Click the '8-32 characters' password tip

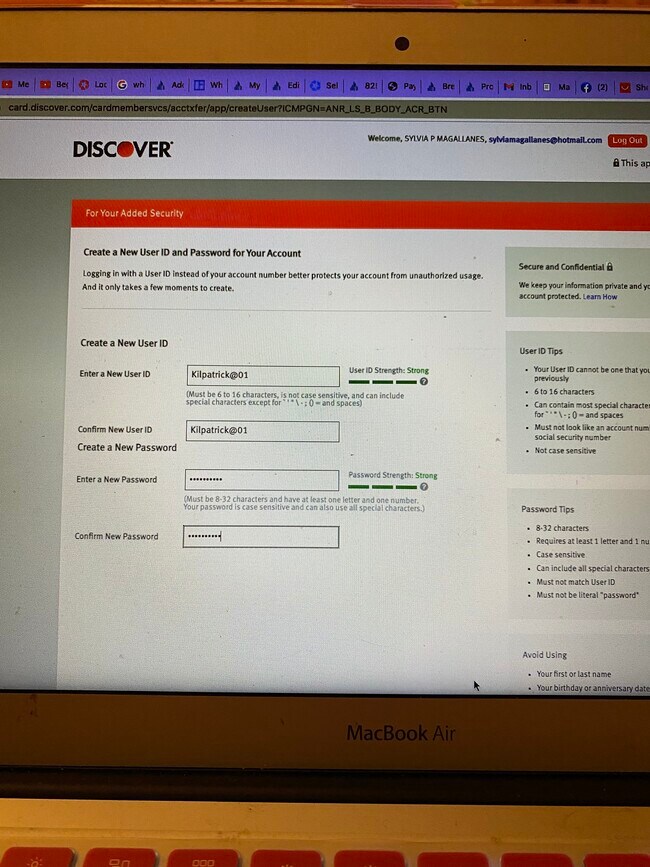point(562,528)
